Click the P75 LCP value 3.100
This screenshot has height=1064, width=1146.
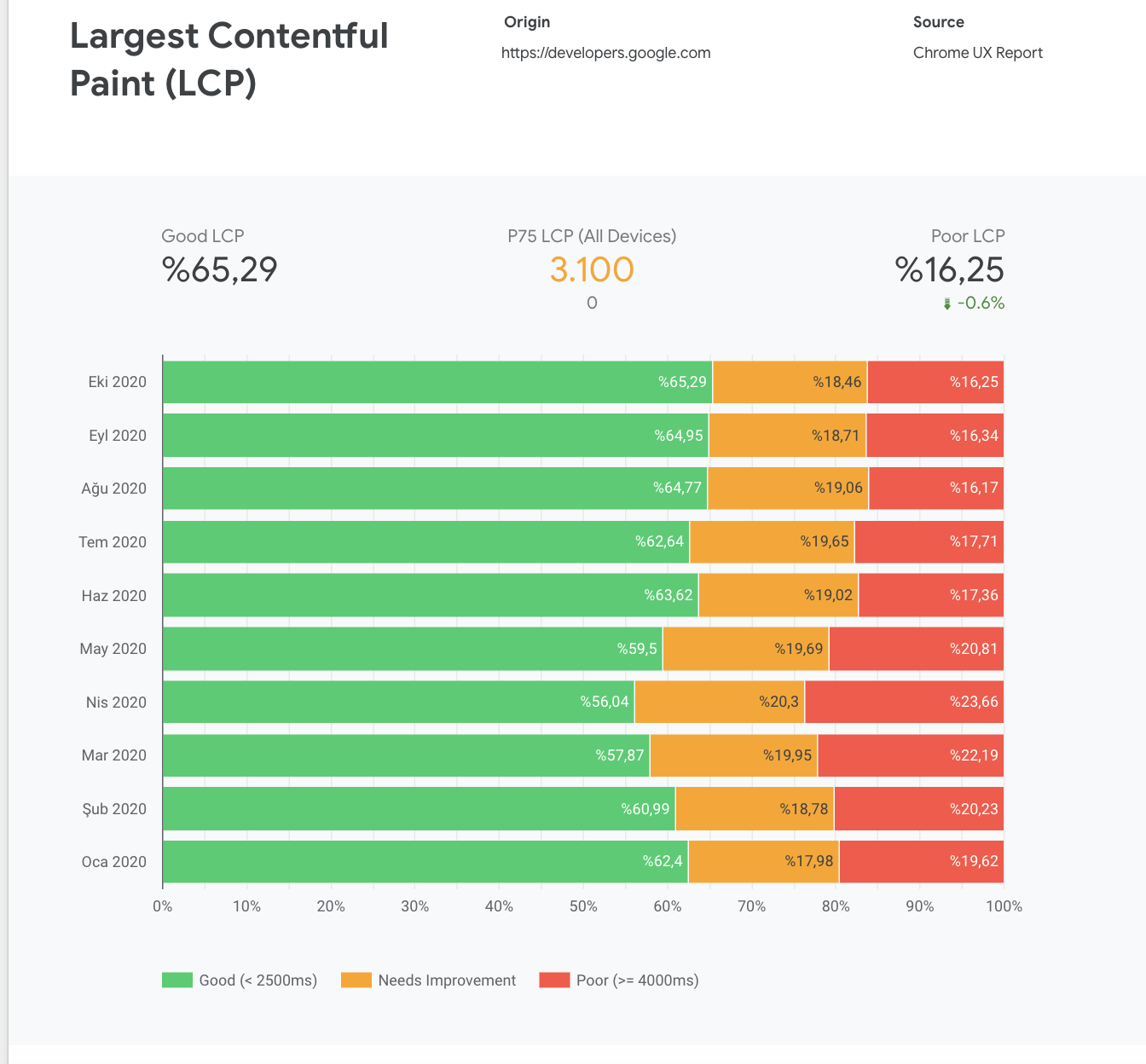coord(592,269)
